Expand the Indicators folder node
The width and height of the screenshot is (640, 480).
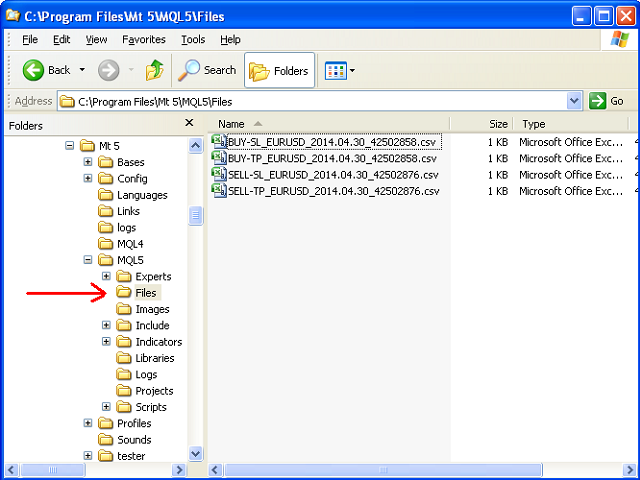tap(106, 341)
